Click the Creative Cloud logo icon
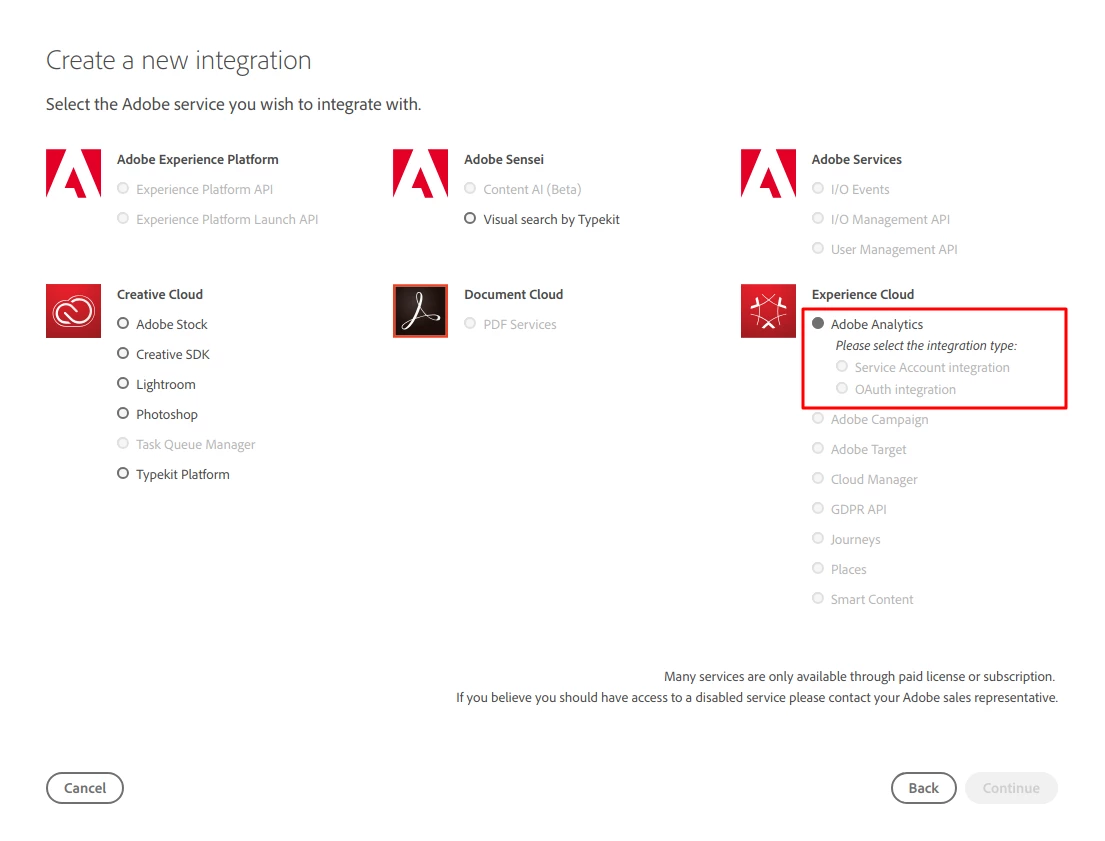The height and width of the screenshot is (841, 1105). click(73, 311)
